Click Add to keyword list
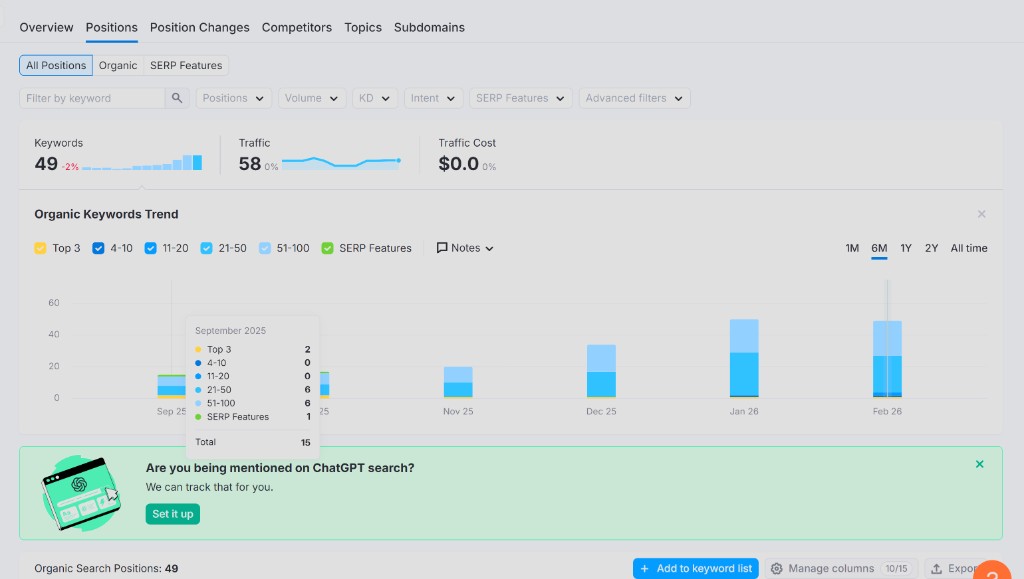Screen dimensions: 1024x579 (695, 568)
